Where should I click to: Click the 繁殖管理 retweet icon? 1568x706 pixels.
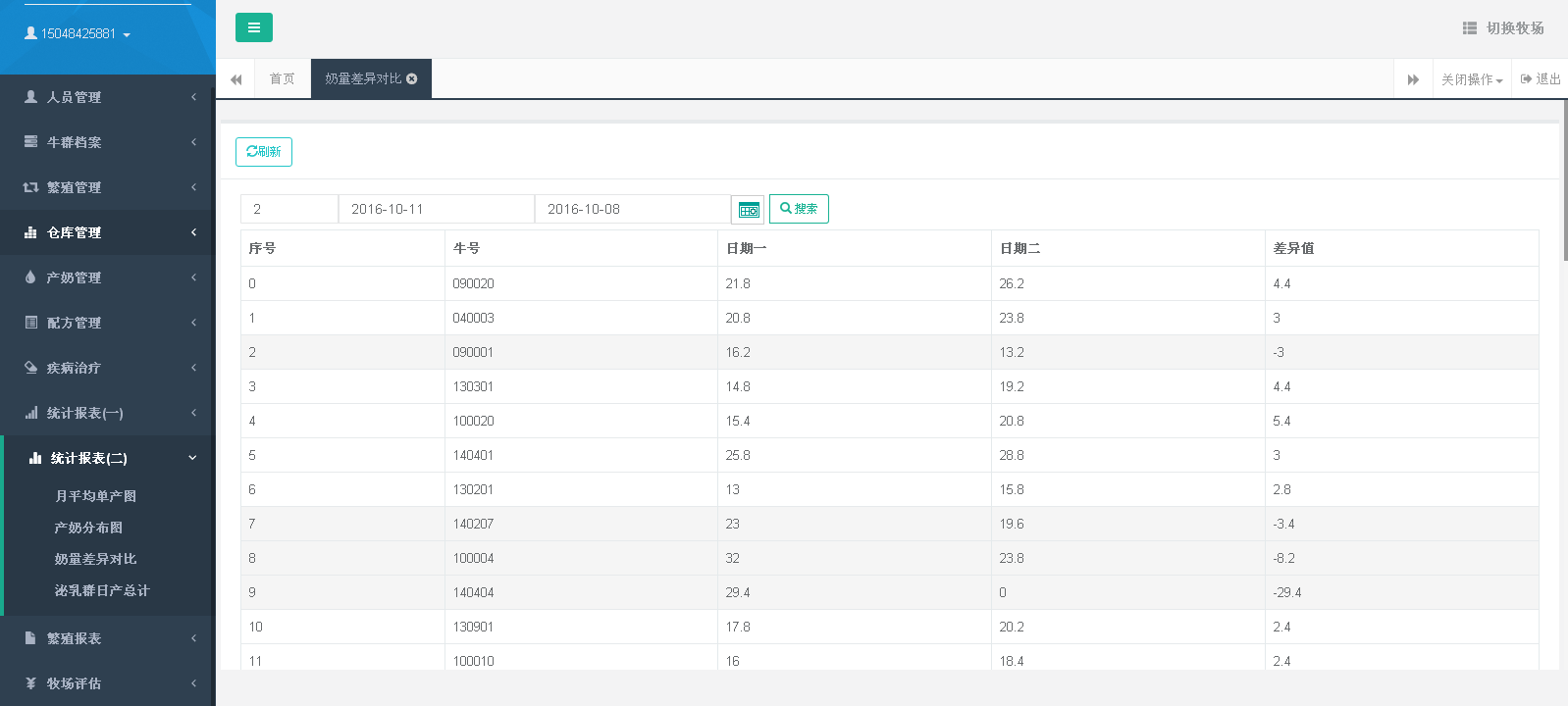coord(30,187)
